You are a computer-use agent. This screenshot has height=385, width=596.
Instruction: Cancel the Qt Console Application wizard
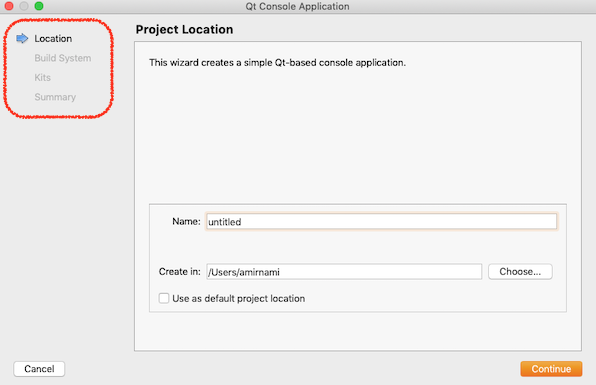point(39,369)
